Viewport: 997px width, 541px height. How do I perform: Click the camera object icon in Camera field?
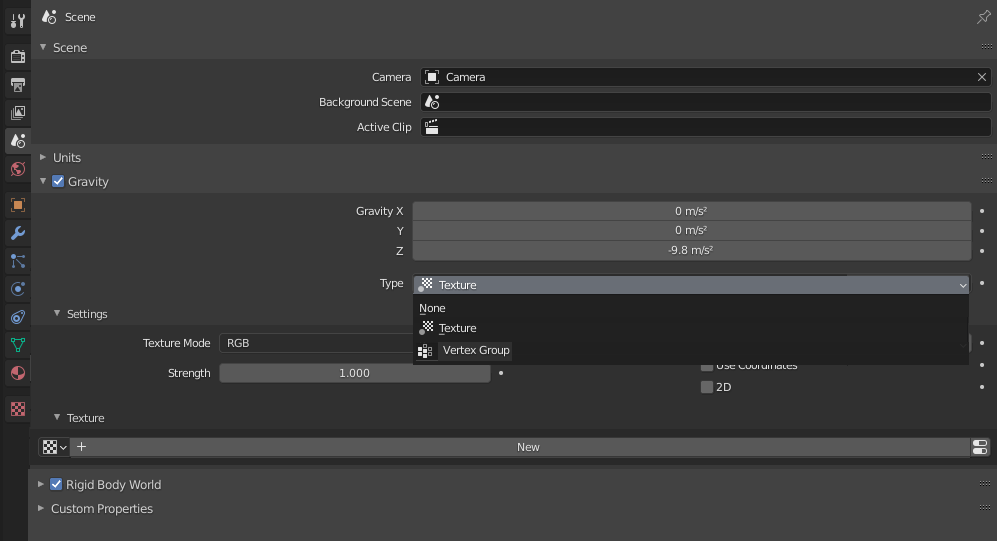432,77
